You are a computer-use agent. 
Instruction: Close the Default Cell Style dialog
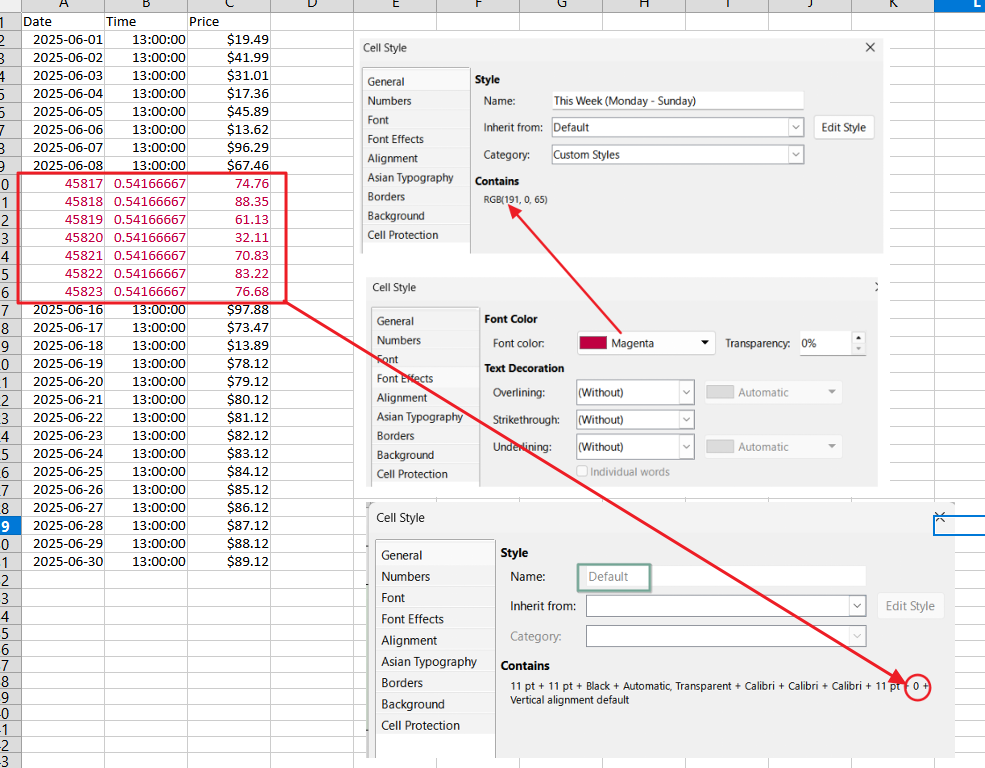[x=940, y=517]
